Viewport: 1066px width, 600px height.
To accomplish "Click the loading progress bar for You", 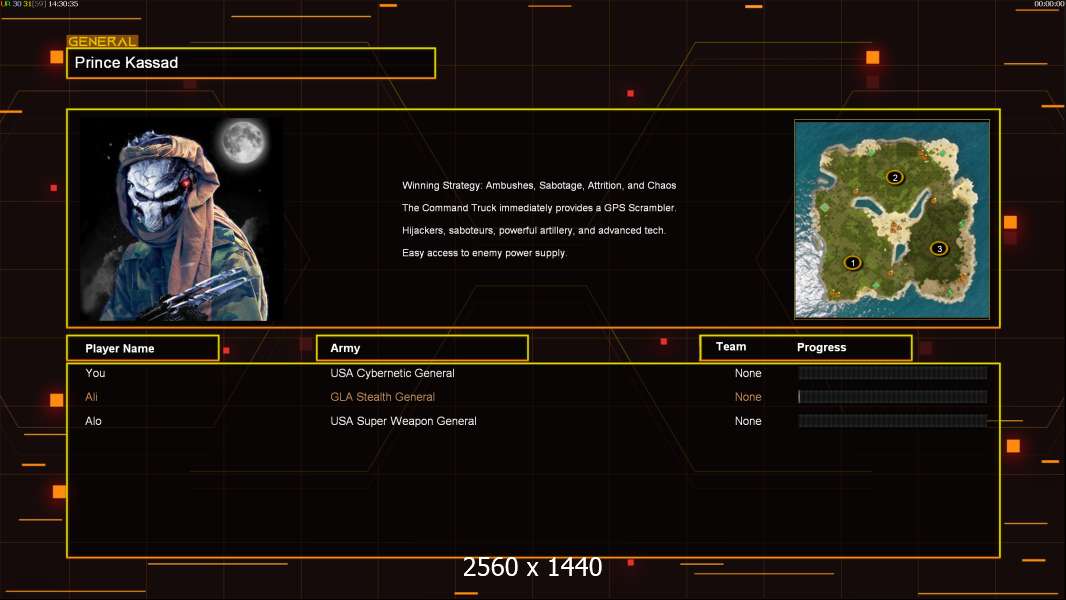I will pyautogui.click(x=893, y=373).
